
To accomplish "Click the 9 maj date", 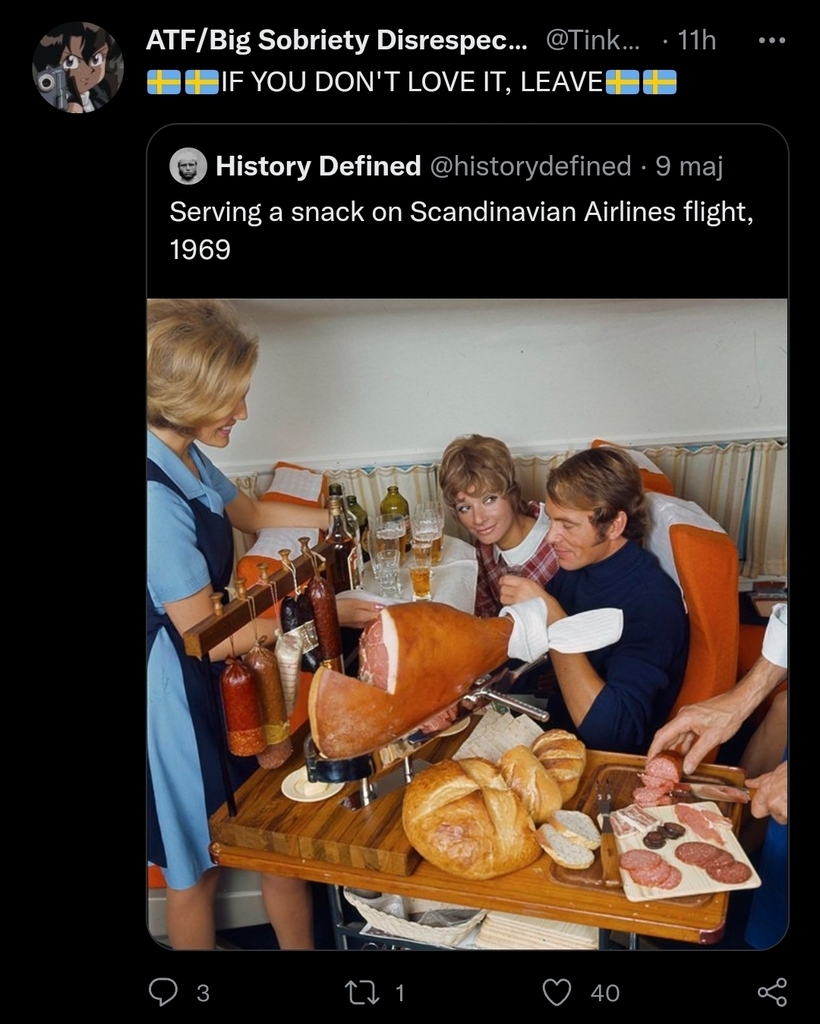I will [689, 166].
